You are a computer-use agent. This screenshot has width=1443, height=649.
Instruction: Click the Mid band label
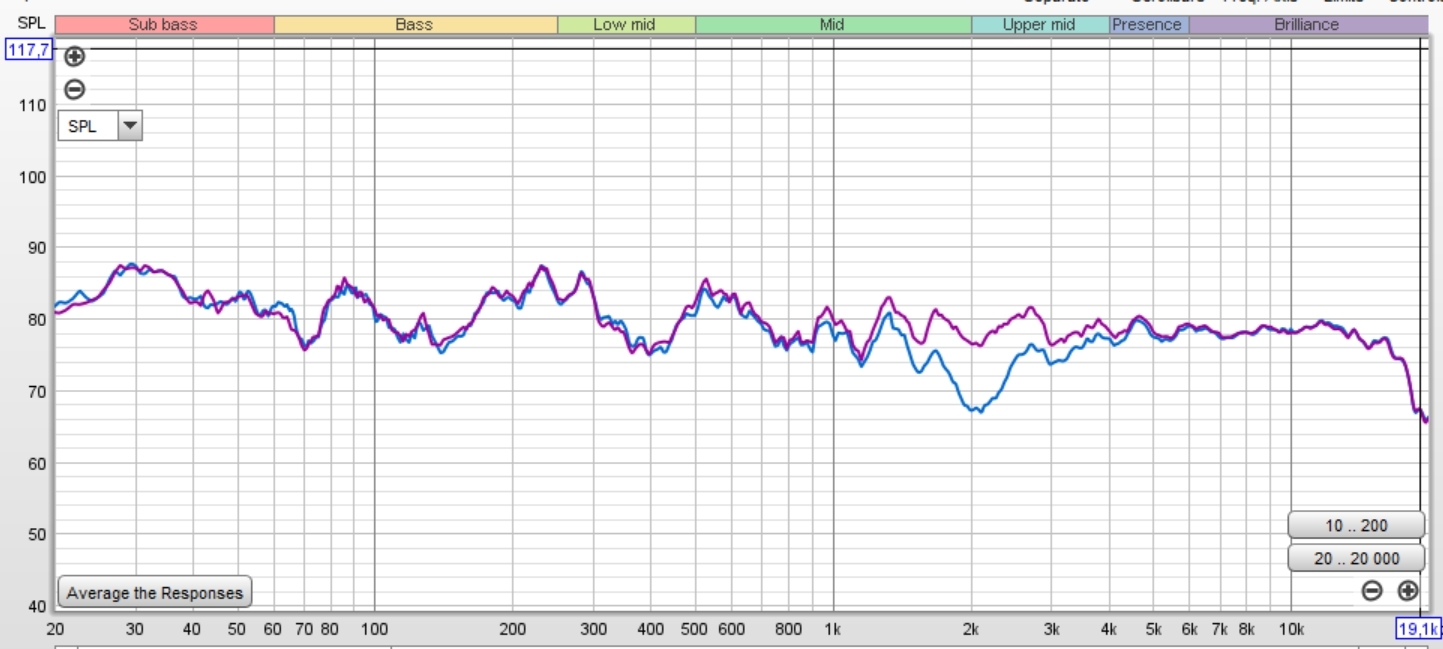click(833, 25)
